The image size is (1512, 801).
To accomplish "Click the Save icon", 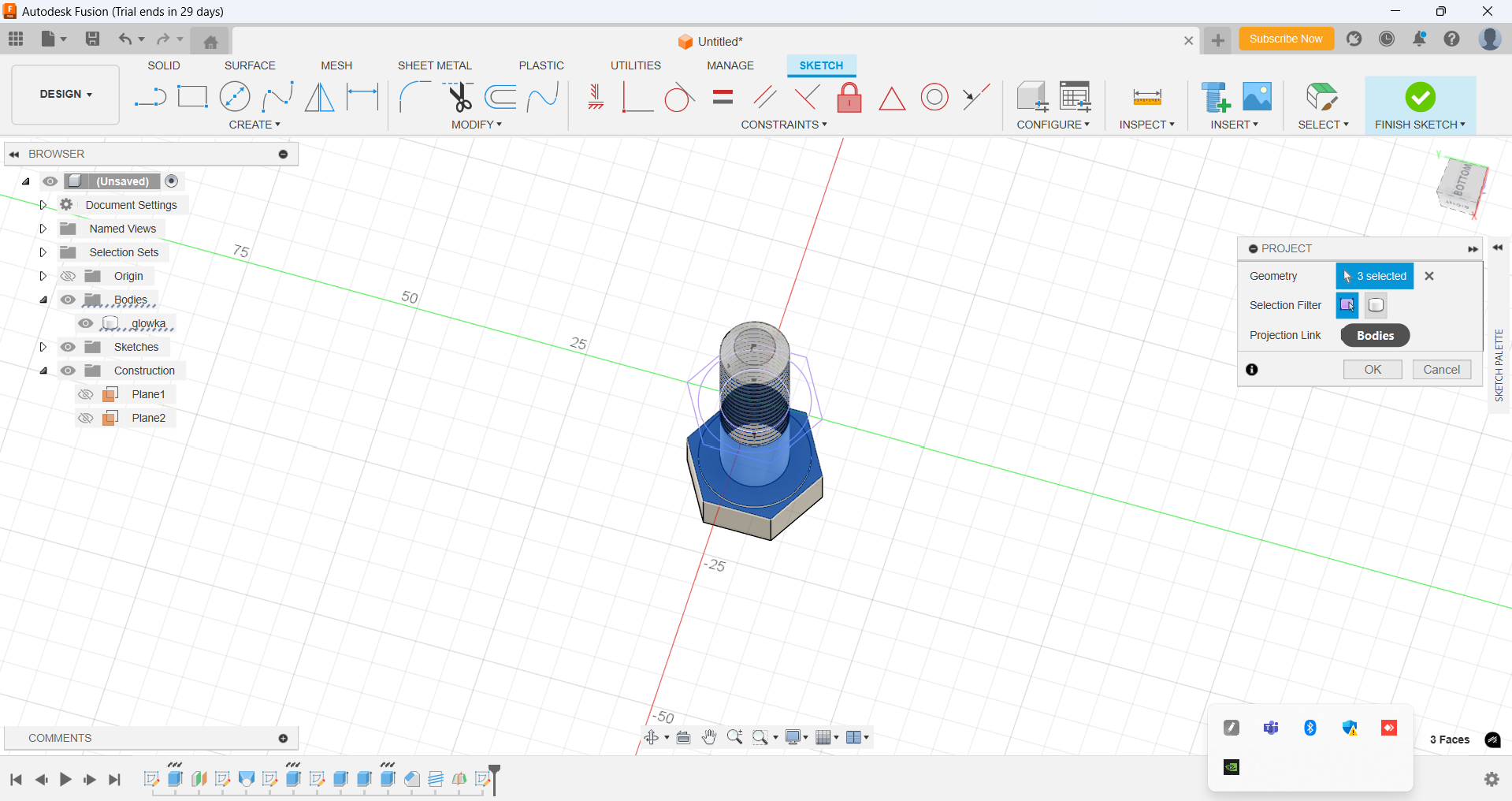I will point(92,39).
